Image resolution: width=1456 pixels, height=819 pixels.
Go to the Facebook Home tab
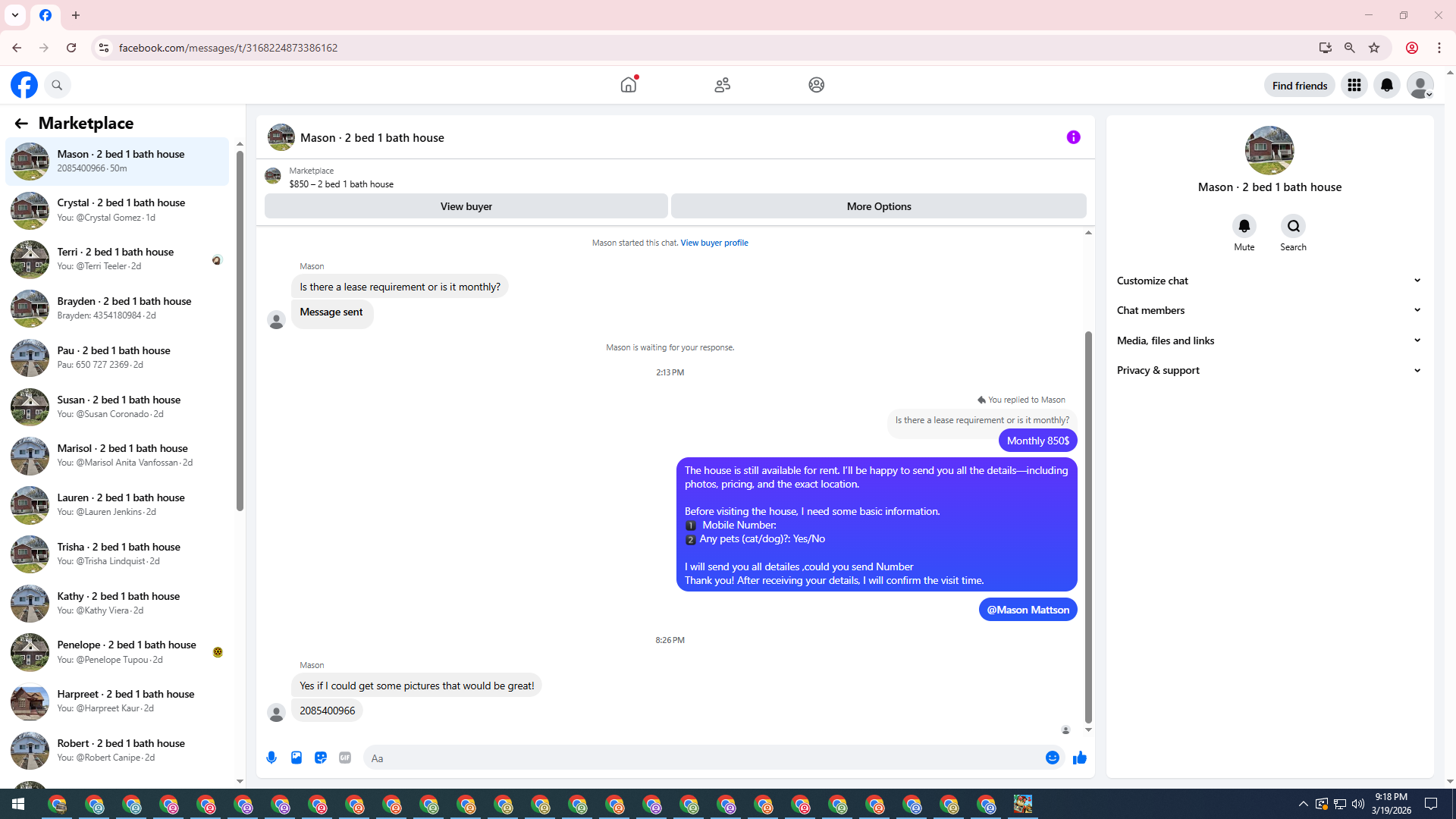coord(629,85)
